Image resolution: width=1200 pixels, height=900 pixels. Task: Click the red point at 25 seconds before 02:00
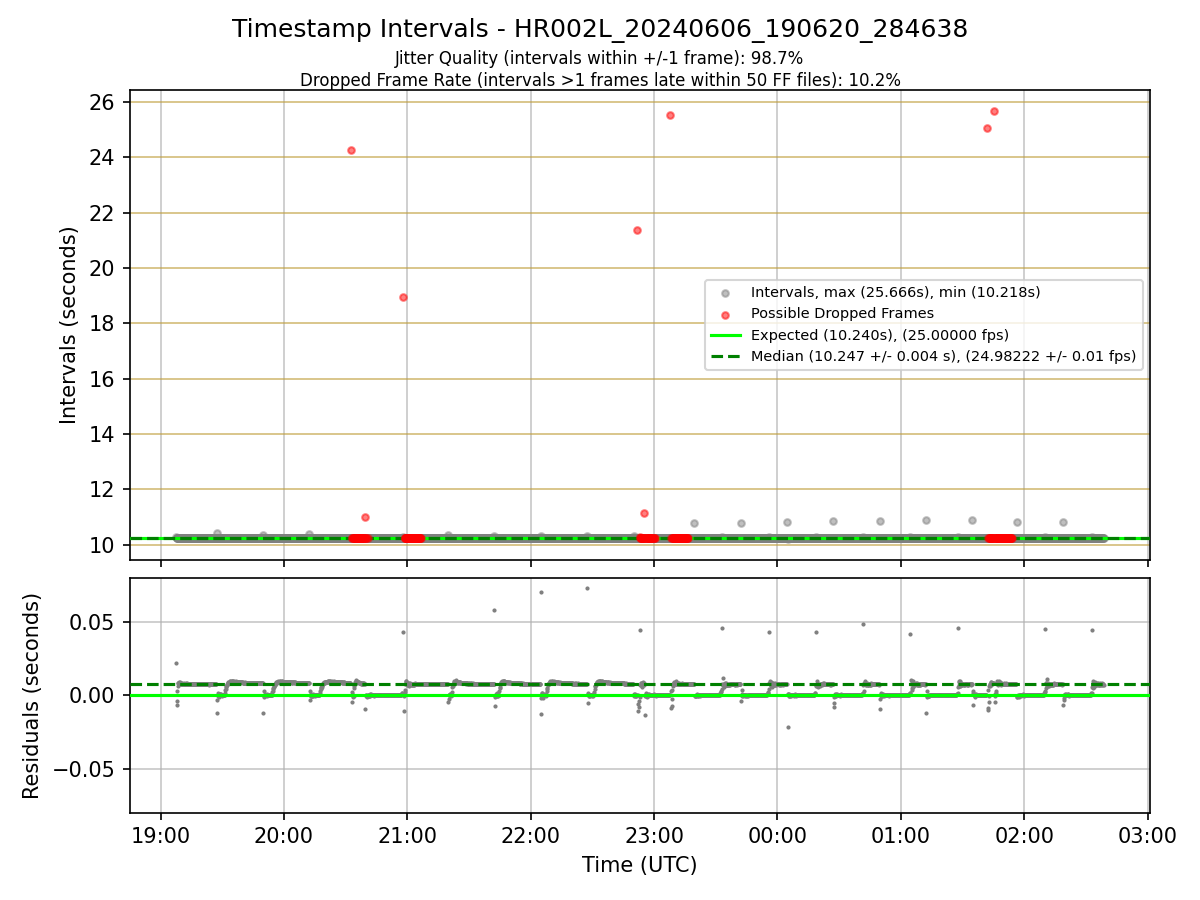pyautogui.click(x=987, y=128)
